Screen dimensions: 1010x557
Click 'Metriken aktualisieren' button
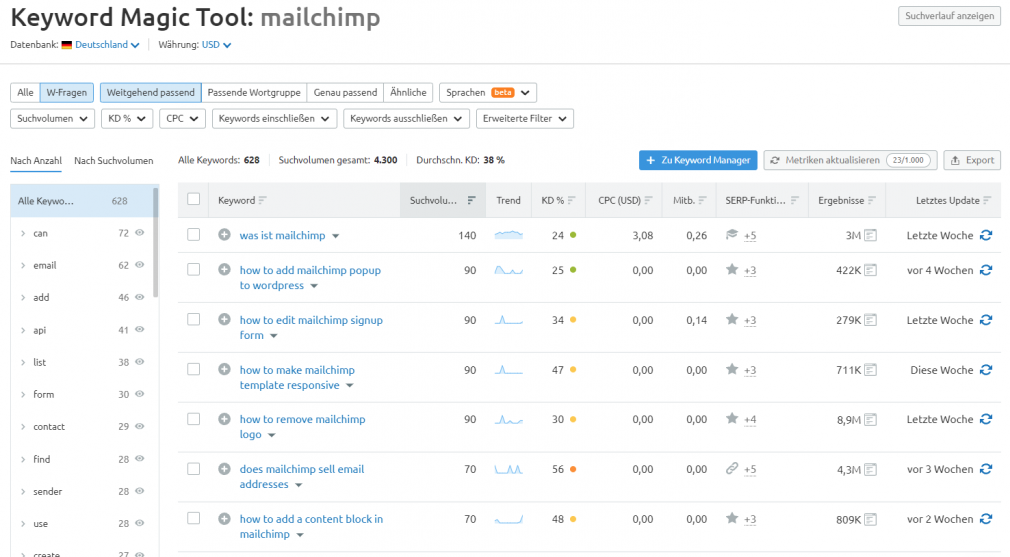pyautogui.click(x=850, y=160)
